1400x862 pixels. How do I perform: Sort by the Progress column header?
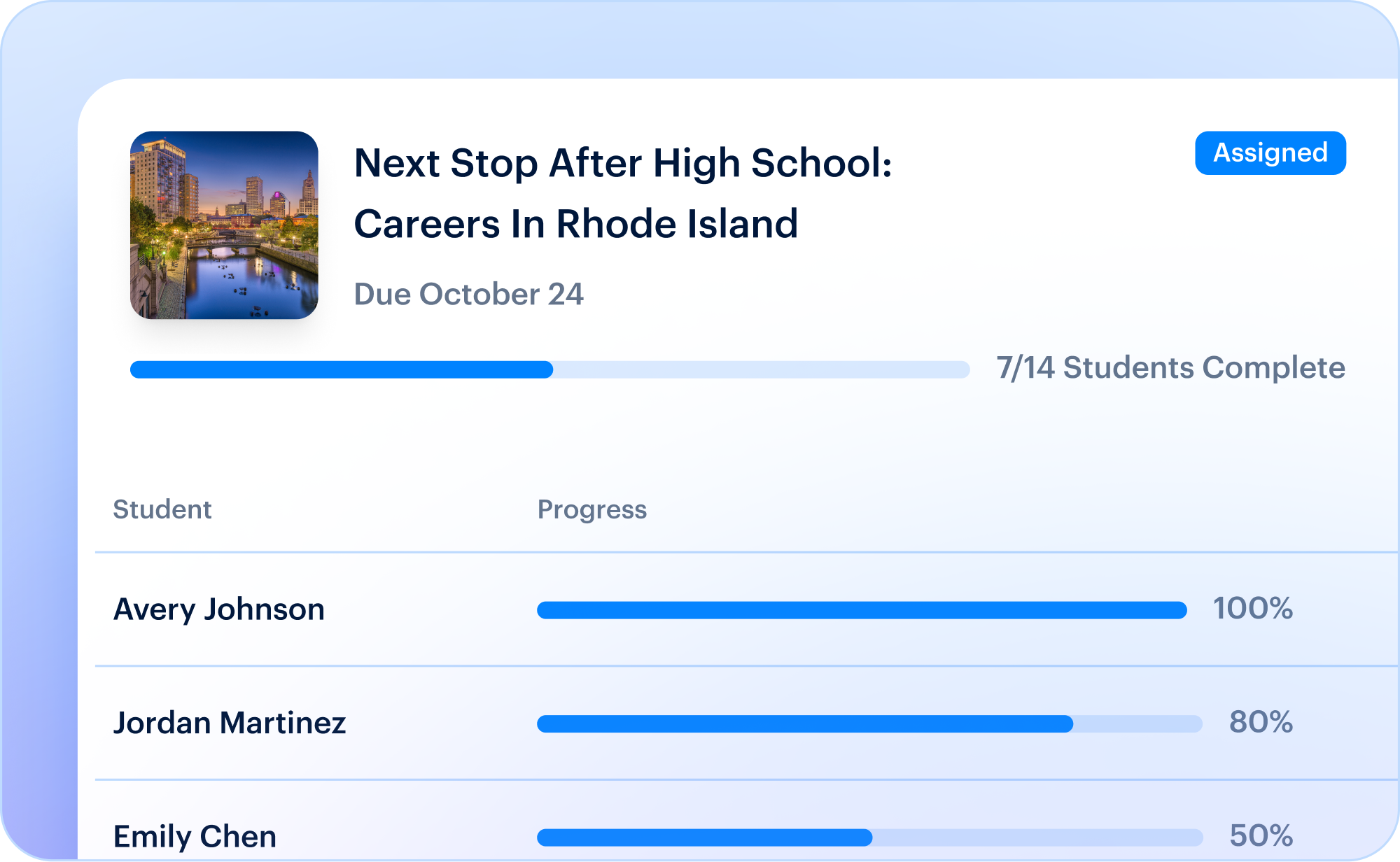592,510
